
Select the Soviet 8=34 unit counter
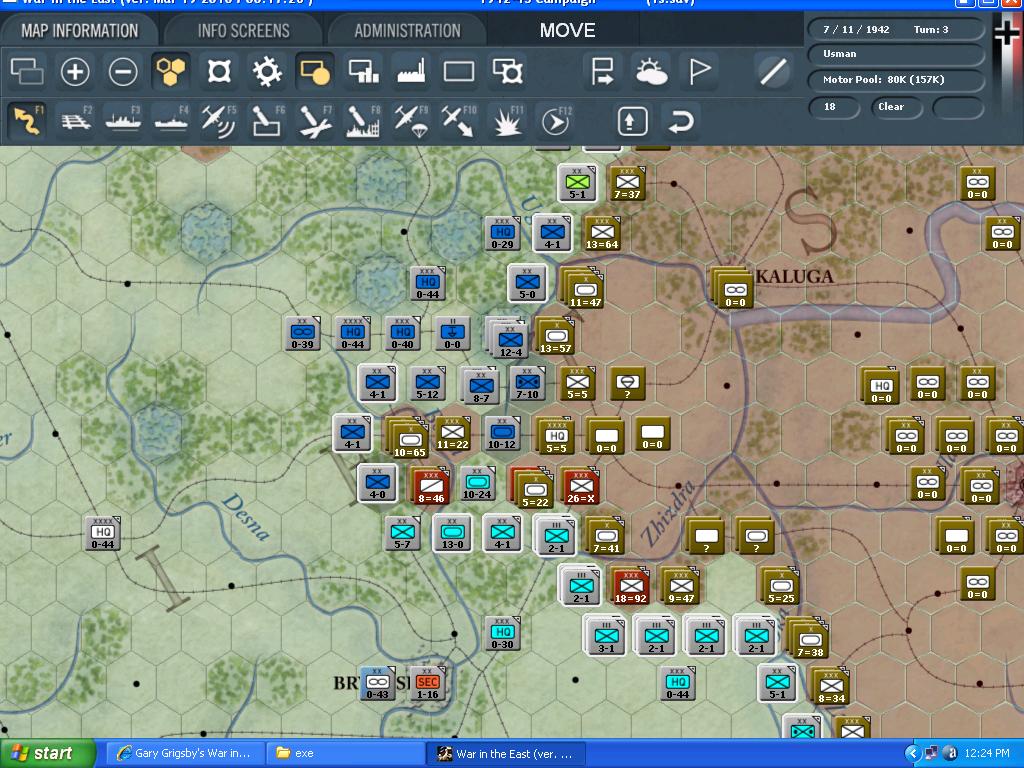click(x=831, y=686)
